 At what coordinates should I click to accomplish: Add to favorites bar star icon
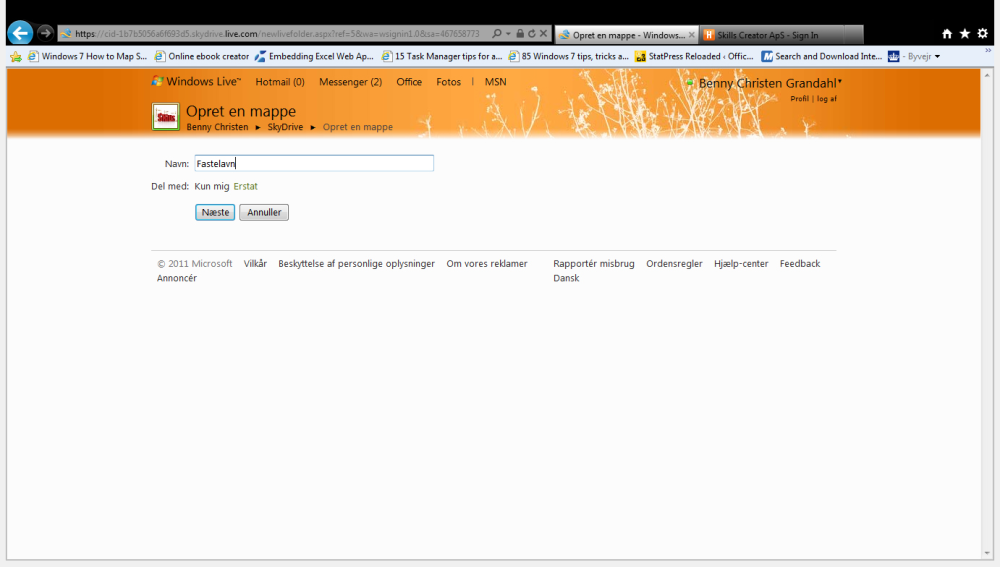click(x=16, y=57)
